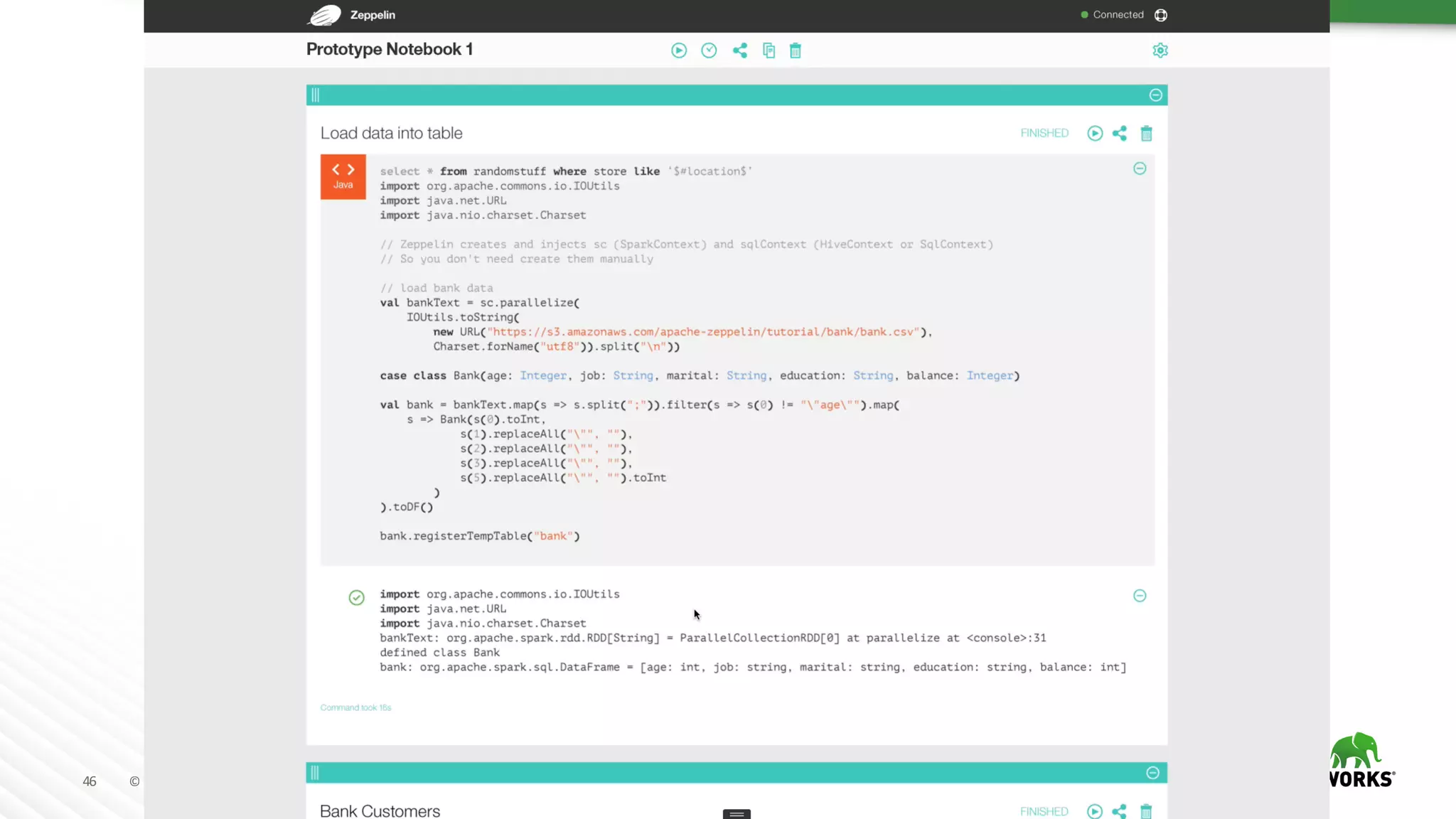Toggle the Java language selector badge

click(343, 176)
